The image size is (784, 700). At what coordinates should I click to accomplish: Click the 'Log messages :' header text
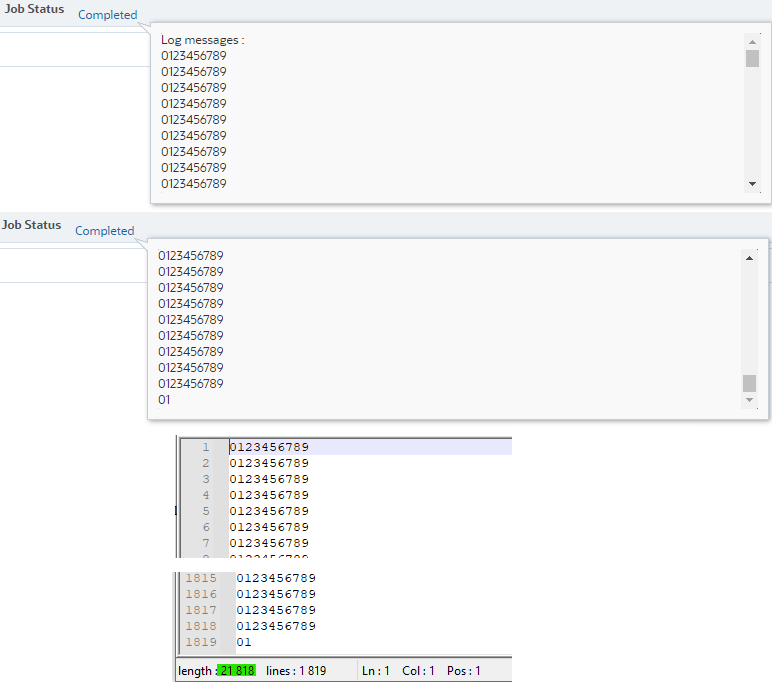[202, 40]
